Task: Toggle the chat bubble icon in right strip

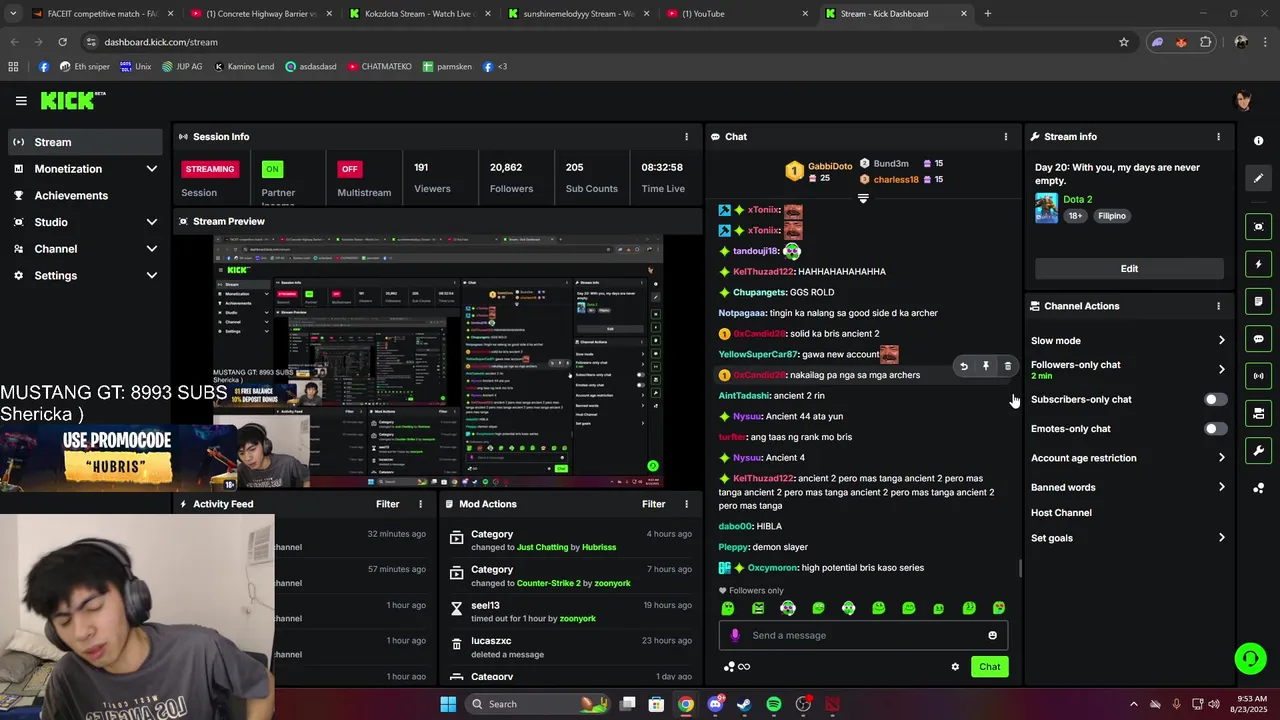Action: (1259, 339)
